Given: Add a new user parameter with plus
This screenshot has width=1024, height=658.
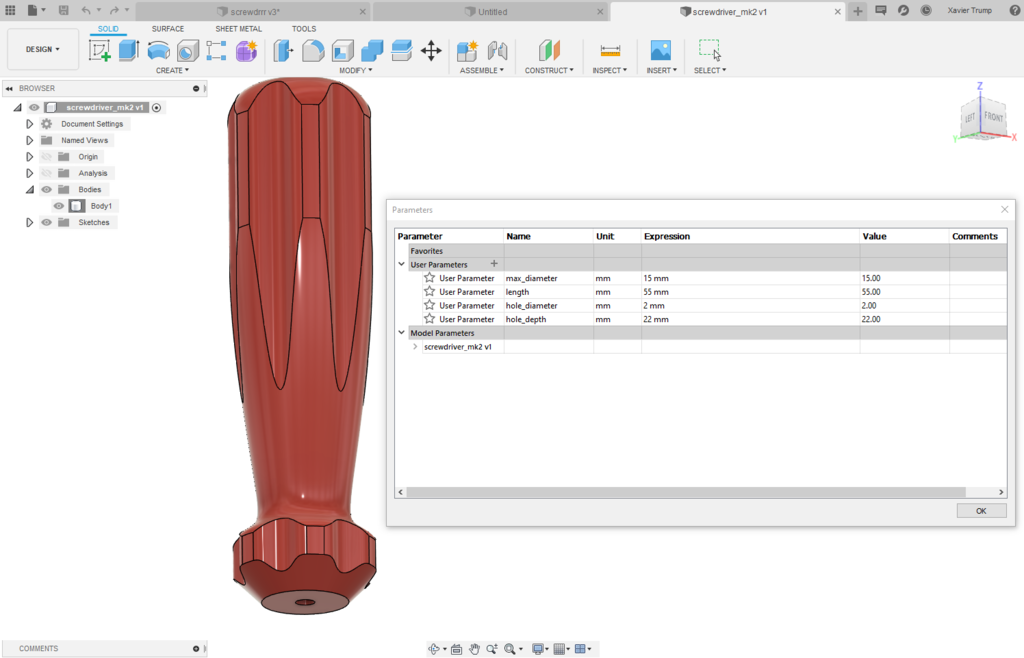Looking at the screenshot, I should coord(494,264).
